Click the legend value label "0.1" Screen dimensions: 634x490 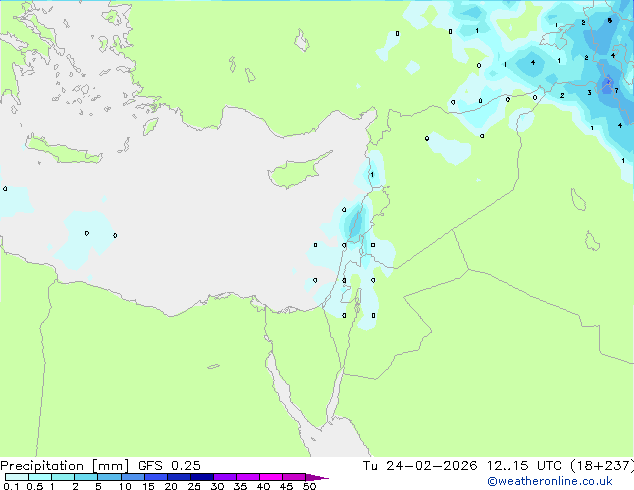11,486
